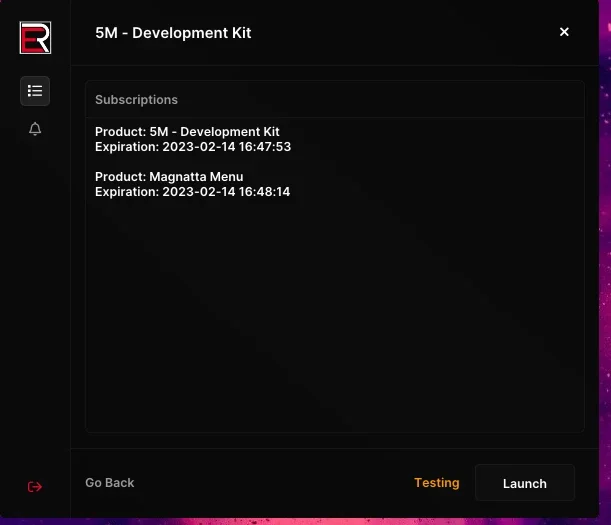Go Back to the previous screen
The height and width of the screenshot is (525, 611).
click(x=110, y=483)
